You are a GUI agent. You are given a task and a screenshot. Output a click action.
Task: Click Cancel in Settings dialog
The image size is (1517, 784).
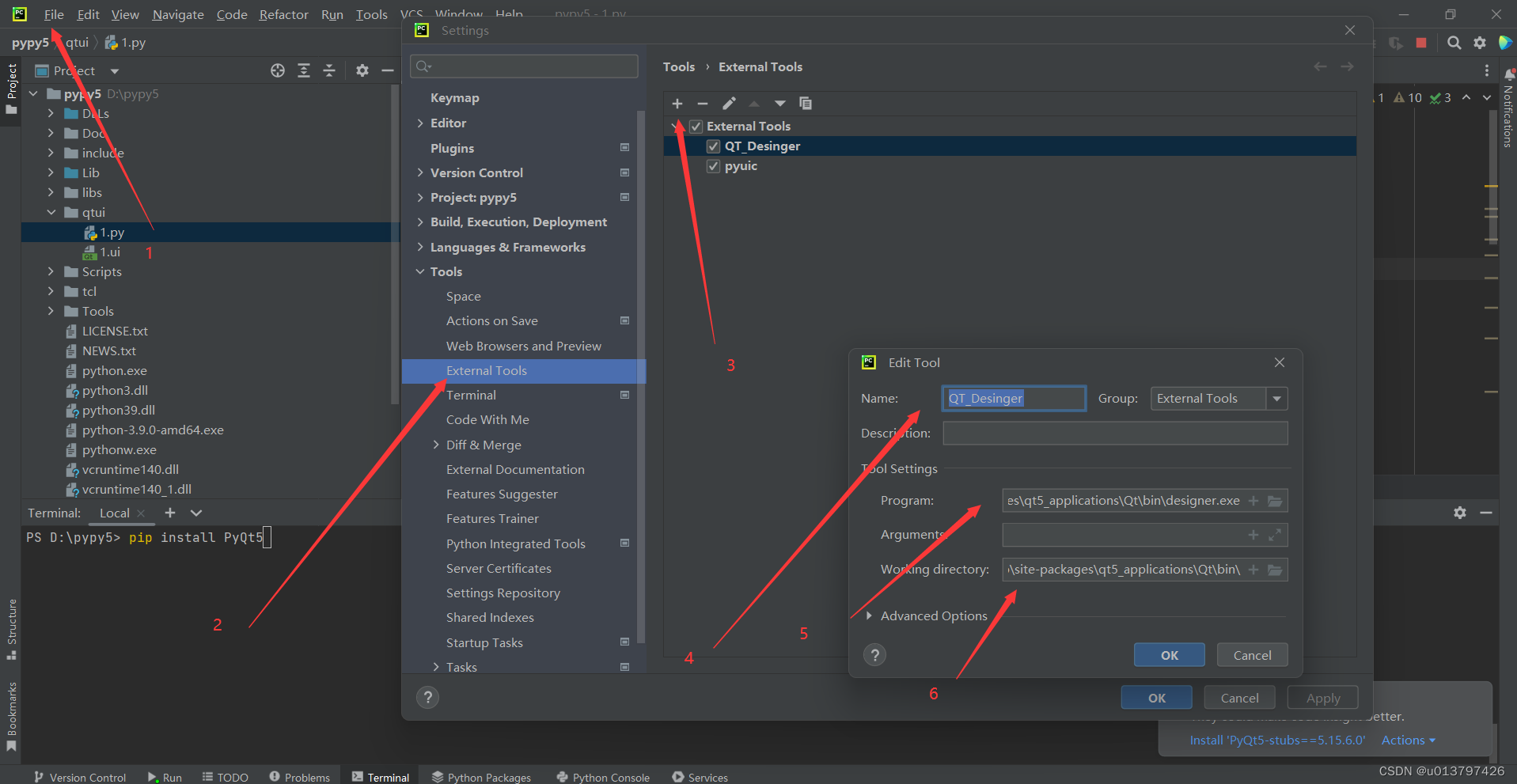1239,698
